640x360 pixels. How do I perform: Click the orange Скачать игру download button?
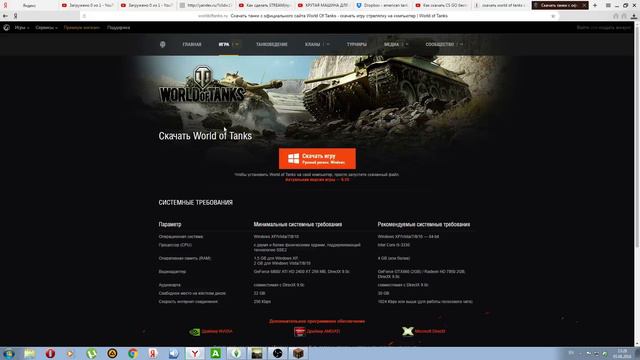pos(317,158)
